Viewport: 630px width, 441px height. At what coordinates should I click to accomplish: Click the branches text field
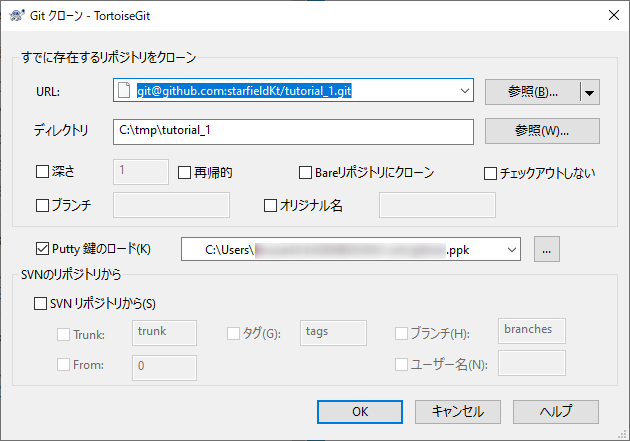(532, 331)
